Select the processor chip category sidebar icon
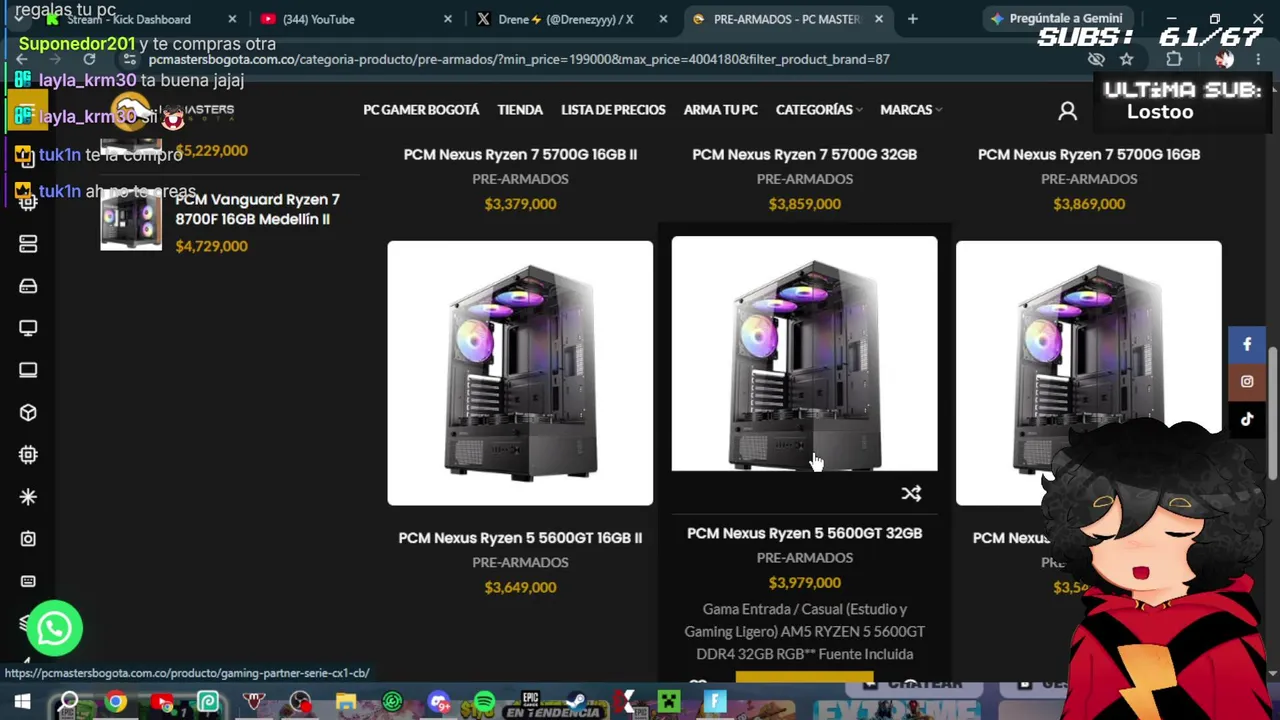This screenshot has width=1280, height=720. [x=28, y=455]
